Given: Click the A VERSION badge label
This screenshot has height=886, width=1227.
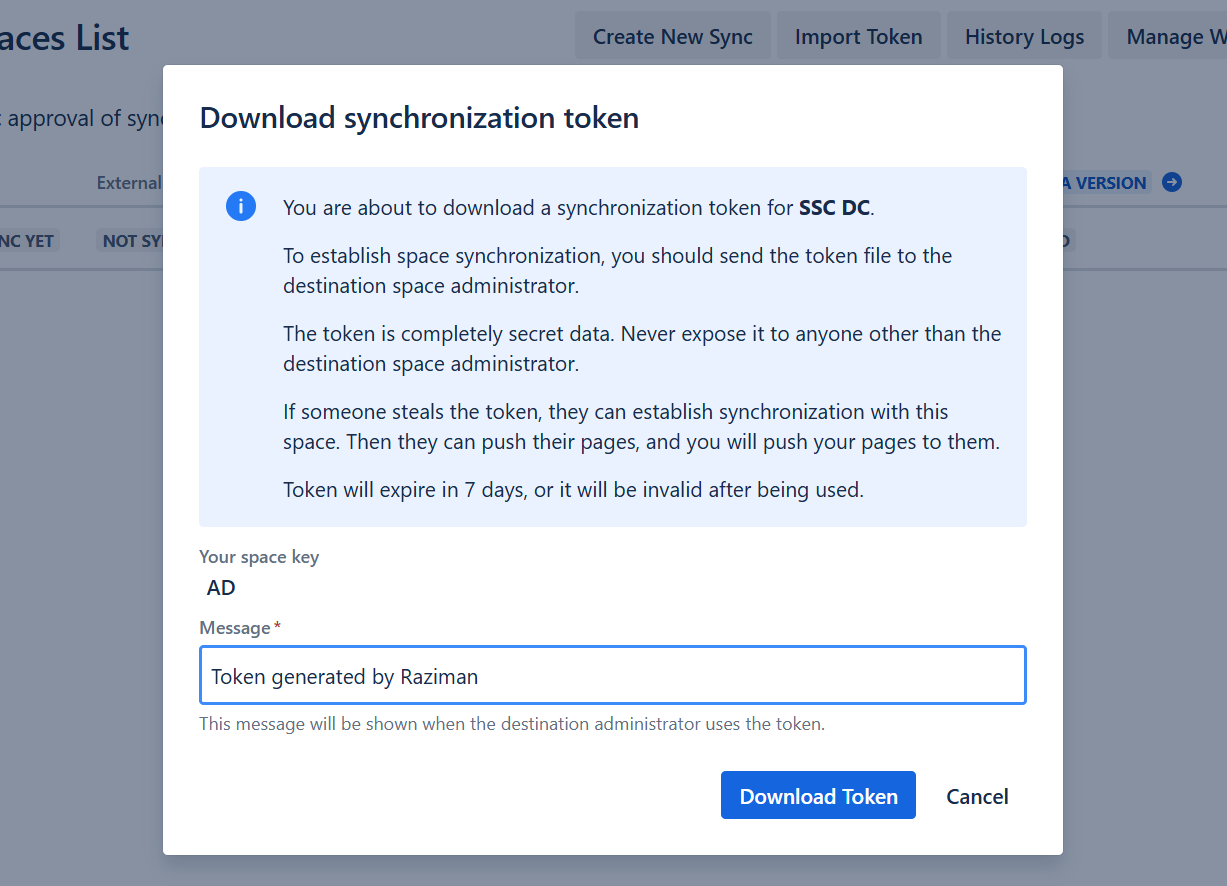Looking at the screenshot, I should pos(1104,183).
